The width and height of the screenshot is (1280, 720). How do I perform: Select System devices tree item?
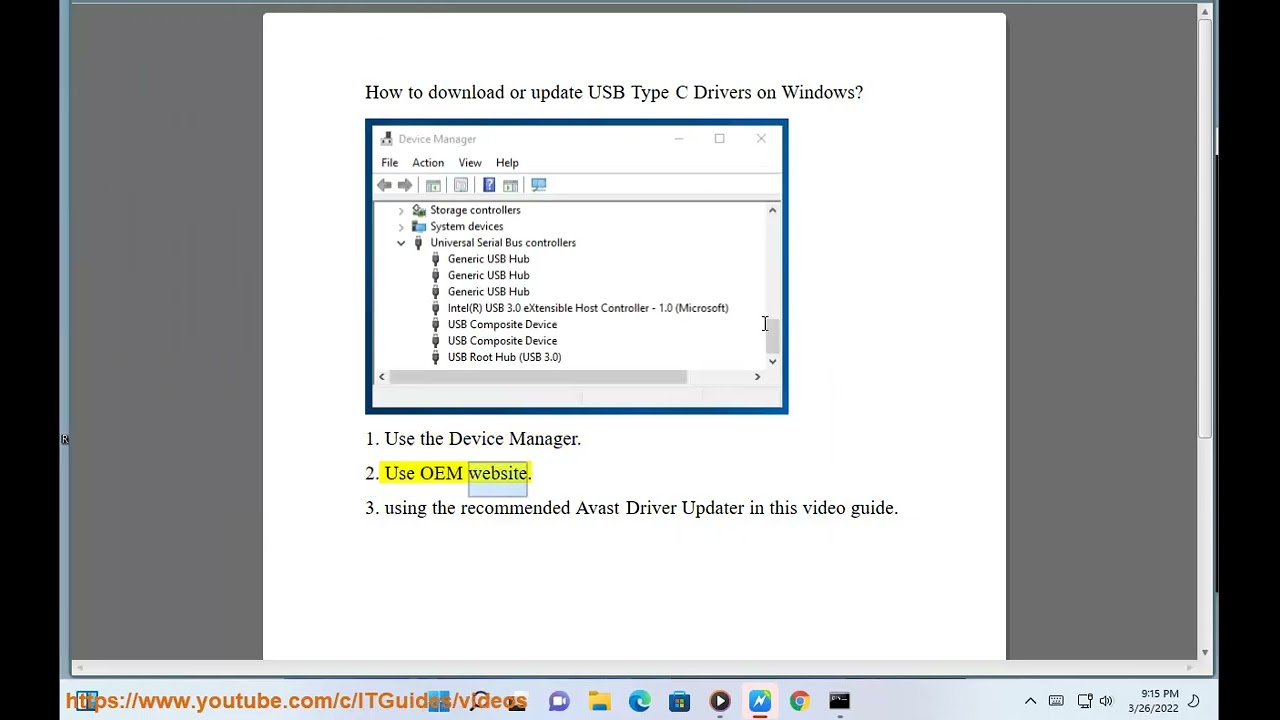(x=466, y=226)
